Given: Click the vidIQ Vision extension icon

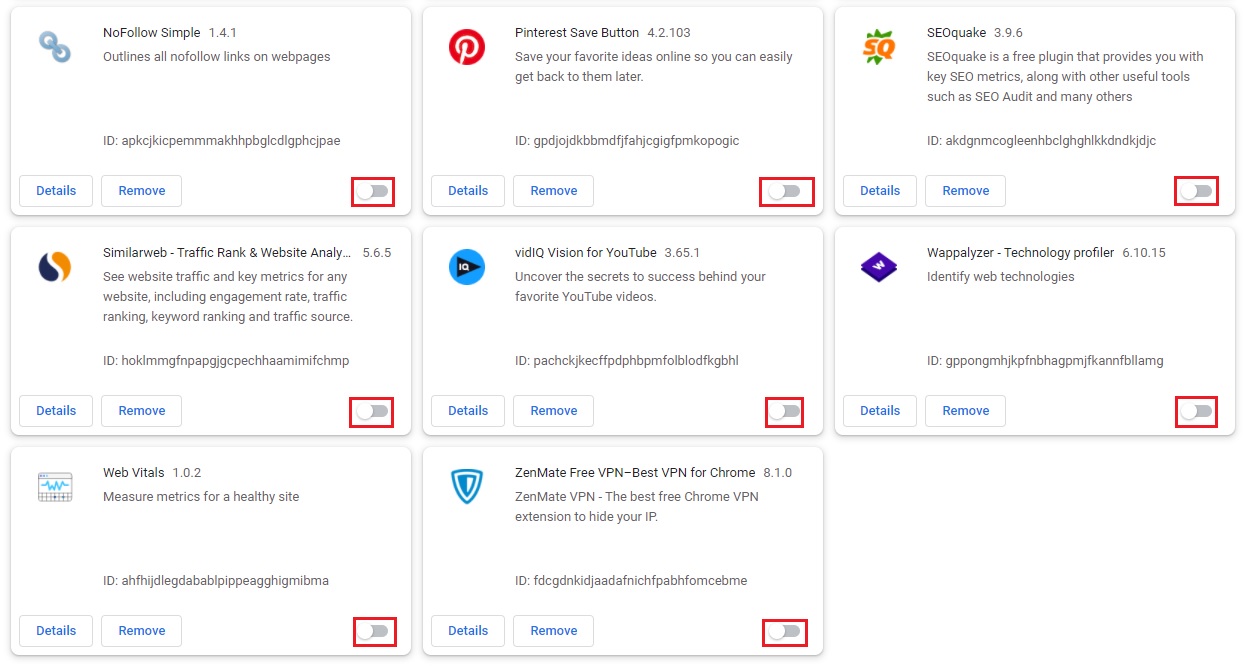Looking at the screenshot, I should pyautogui.click(x=467, y=267).
